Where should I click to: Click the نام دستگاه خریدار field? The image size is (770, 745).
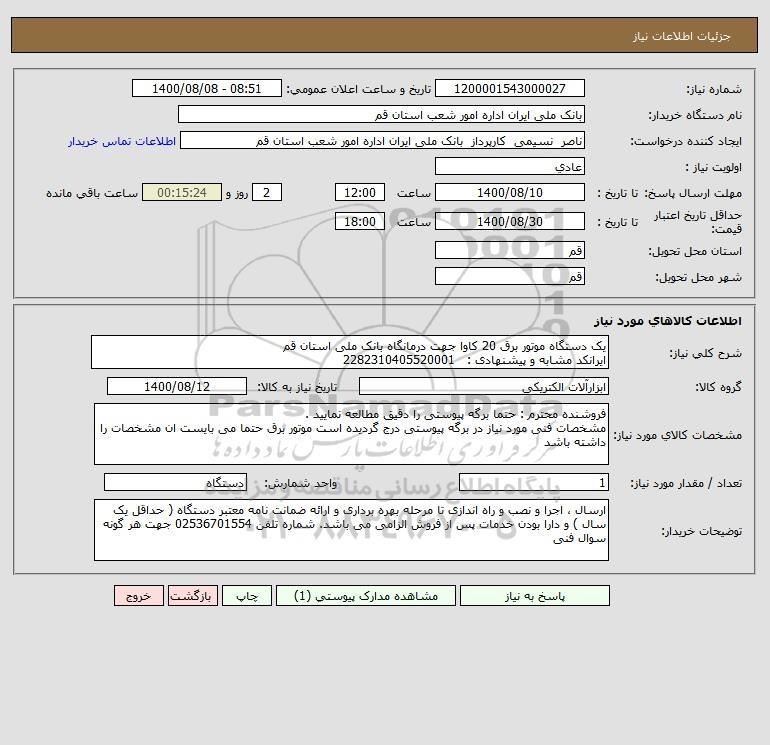[381, 114]
